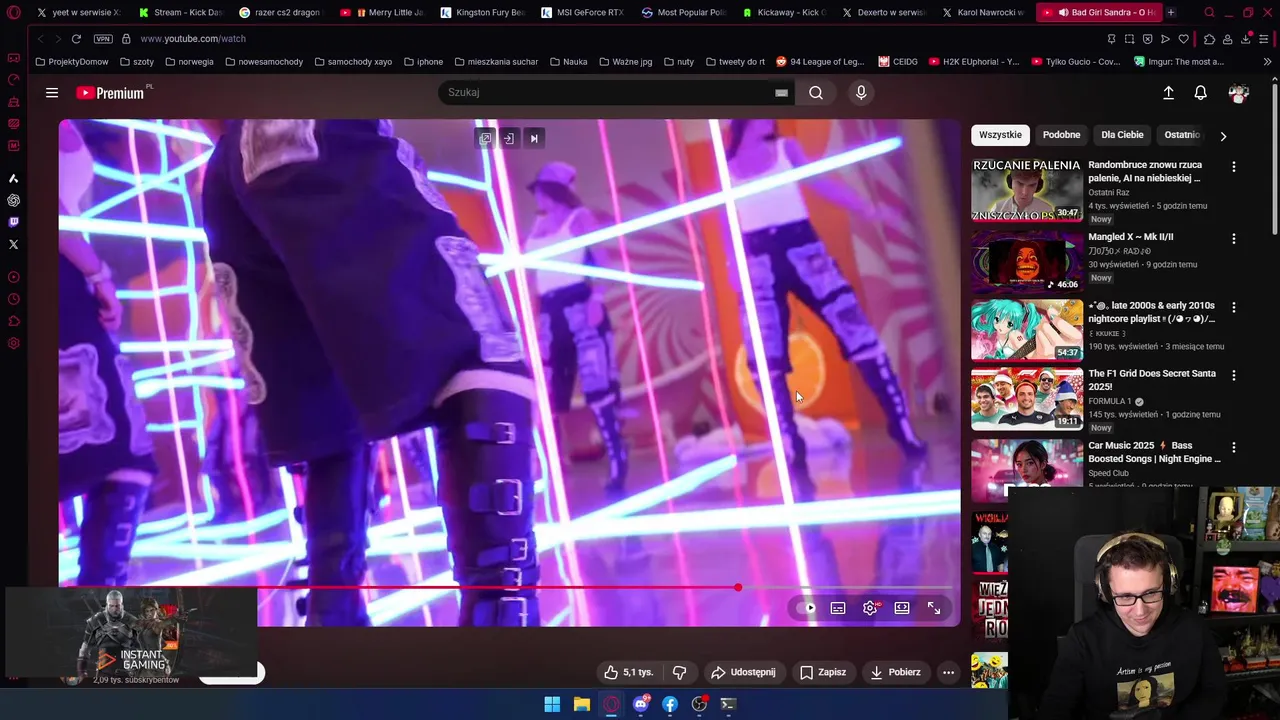Screen dimensions: 1280x720
Task: Switch player to theater mode
Action: click(902, 608)
